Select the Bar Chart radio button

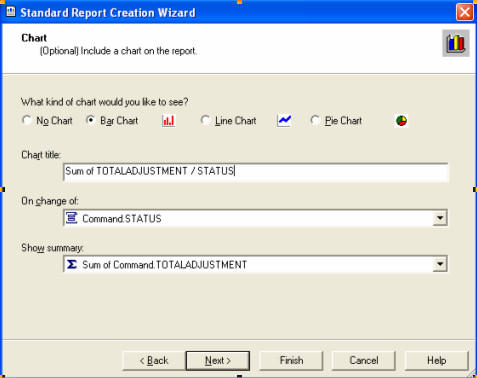tap(91, 120)
